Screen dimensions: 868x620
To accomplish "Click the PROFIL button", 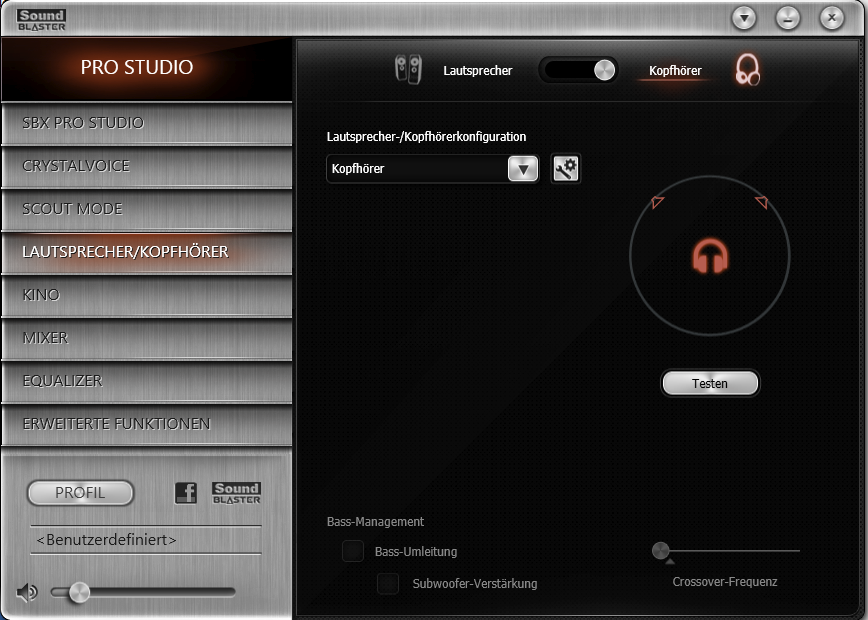I will tap(80, 493).
